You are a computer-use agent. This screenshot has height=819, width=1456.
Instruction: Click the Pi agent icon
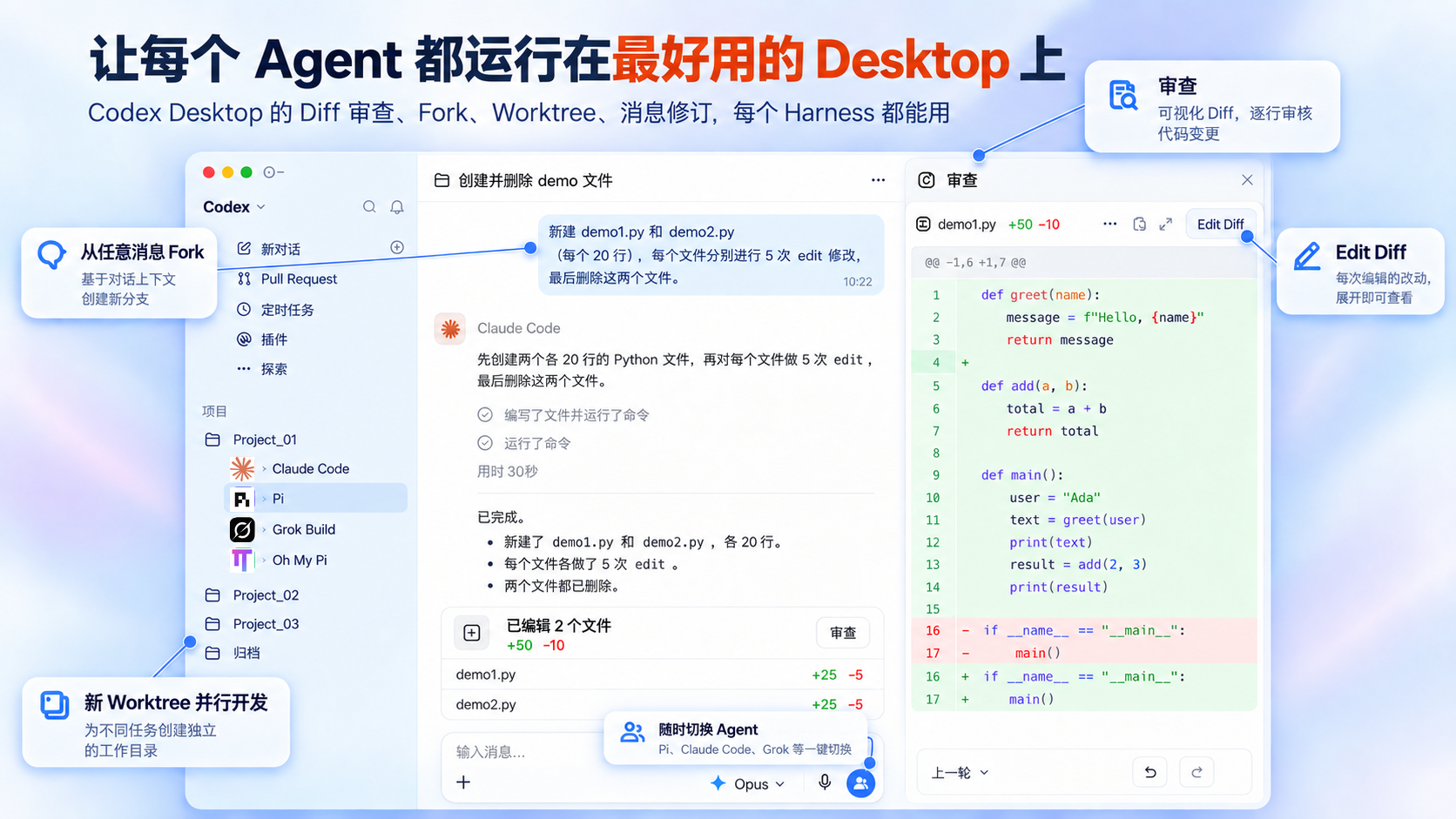pyautogui.click(x=242, y=499)
